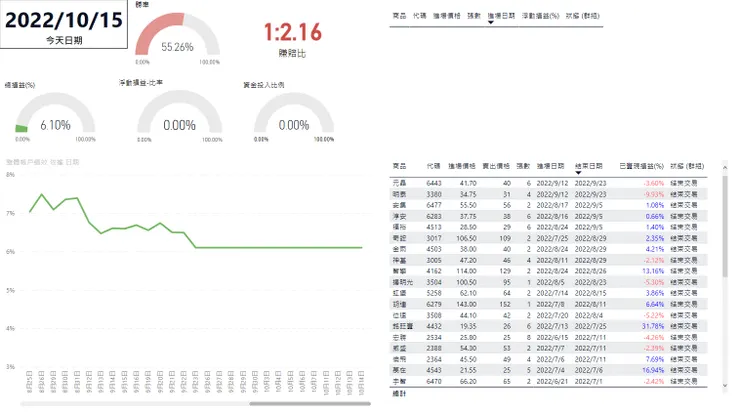The width and height of the screenshot is (740, 416).
Task: Click the 1:2.16 profit-loss ratio card
Action: [293, 39]
